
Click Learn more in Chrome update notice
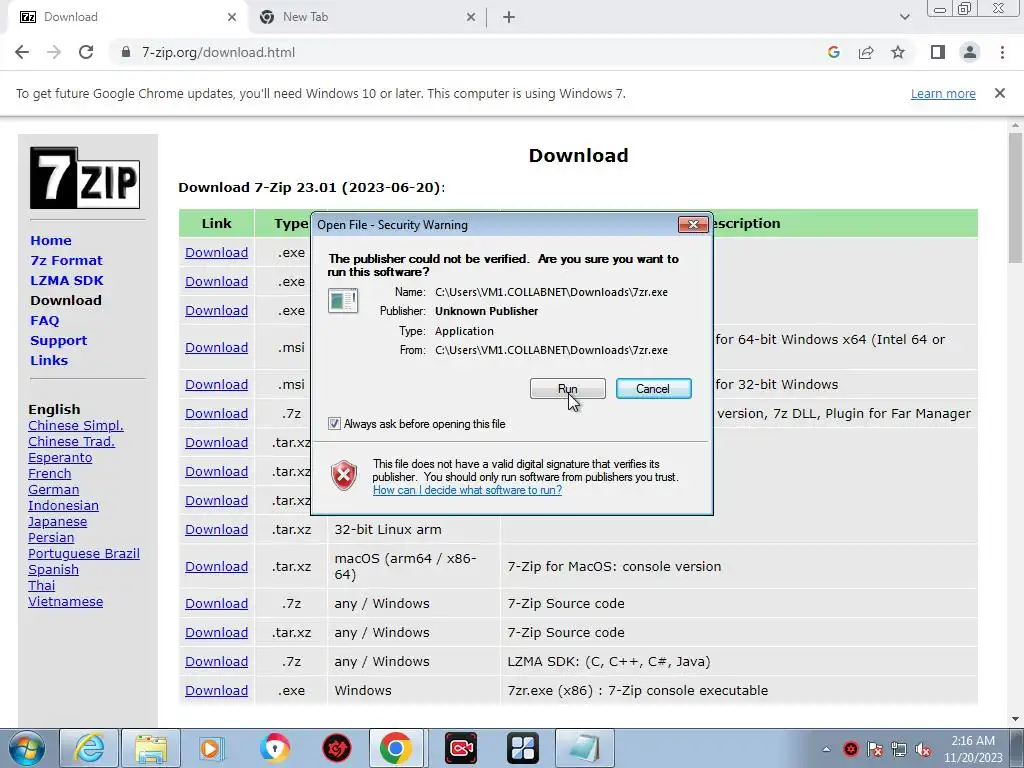click(943, 93)
